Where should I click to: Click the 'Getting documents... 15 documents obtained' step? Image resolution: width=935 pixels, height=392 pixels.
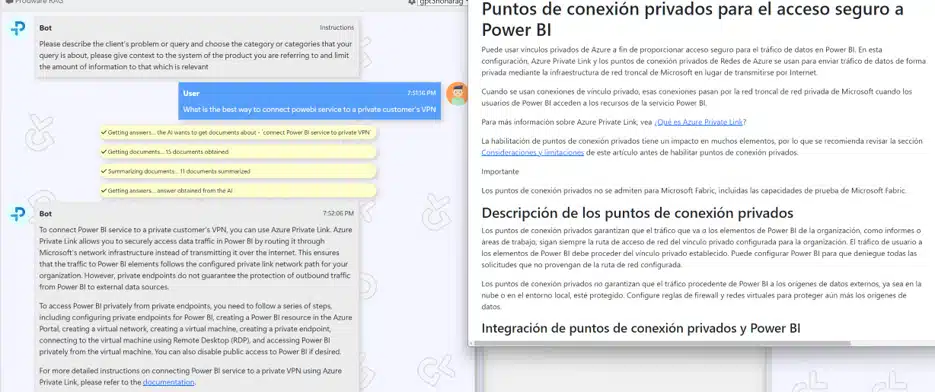click(x=238, y=152)
